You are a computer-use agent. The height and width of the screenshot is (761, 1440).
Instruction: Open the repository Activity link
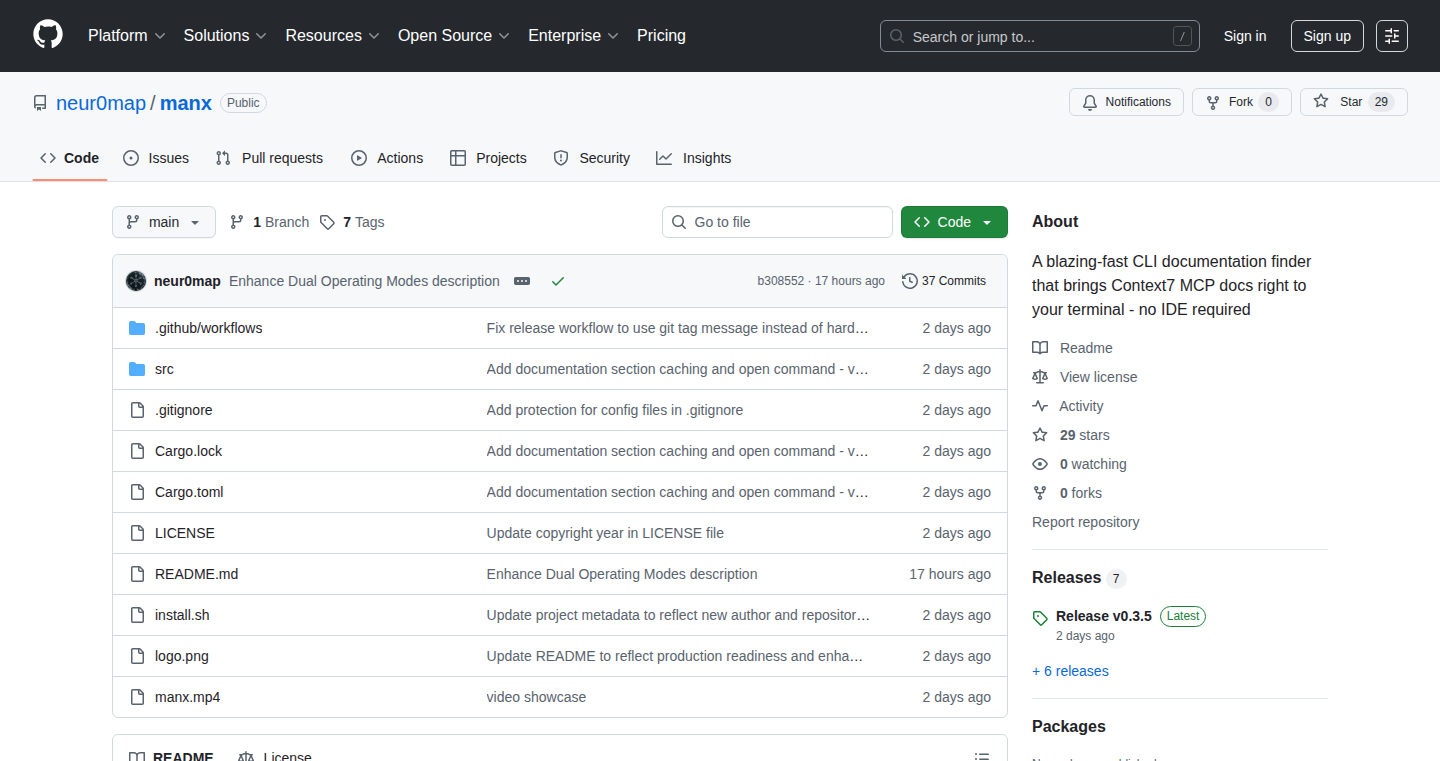1068,406
